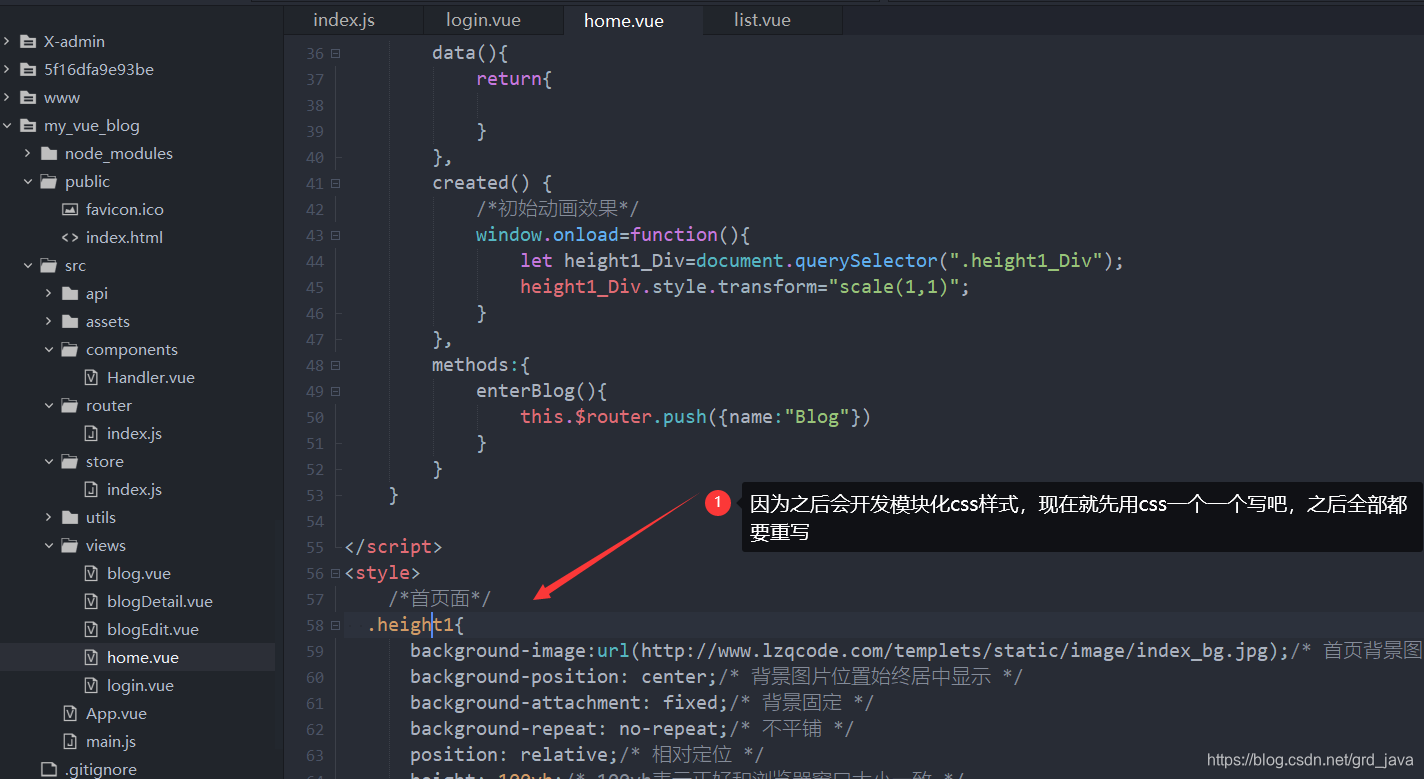Click the api folder icon
This screenshot has width=1424, height=779.
pos(70,294)
